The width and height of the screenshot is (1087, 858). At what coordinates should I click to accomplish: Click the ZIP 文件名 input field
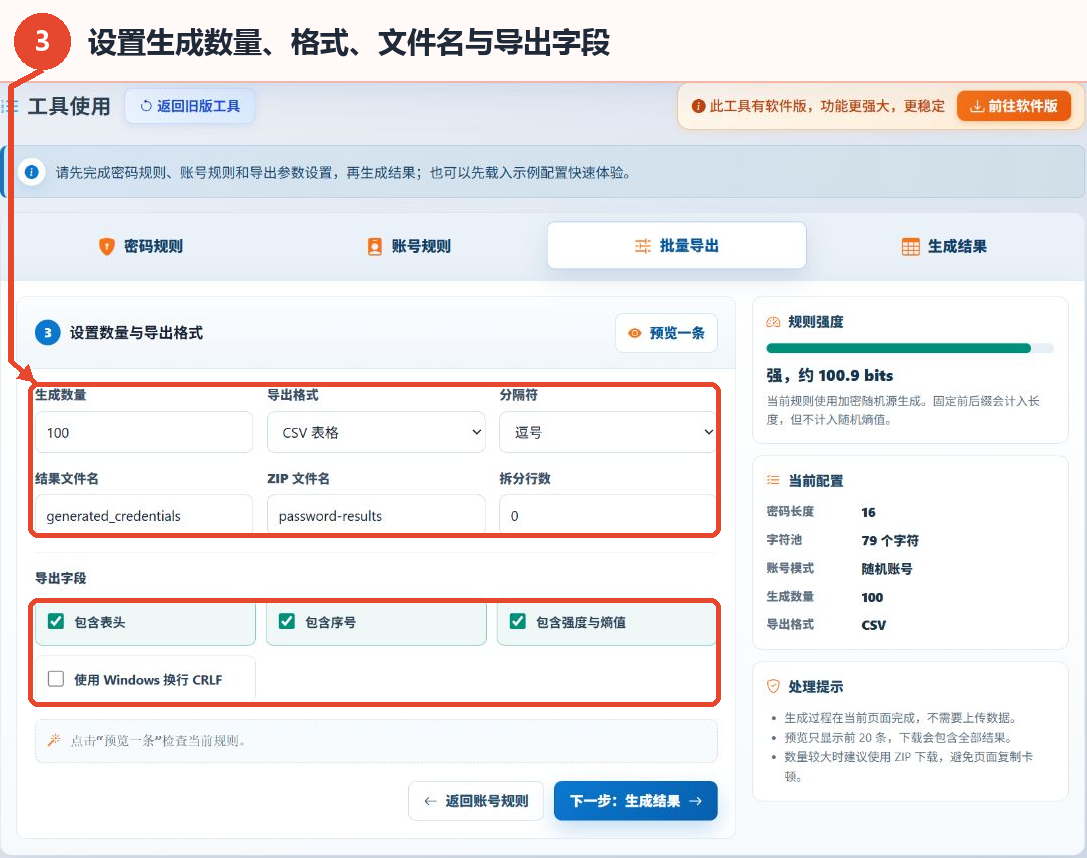click(376, 515)
